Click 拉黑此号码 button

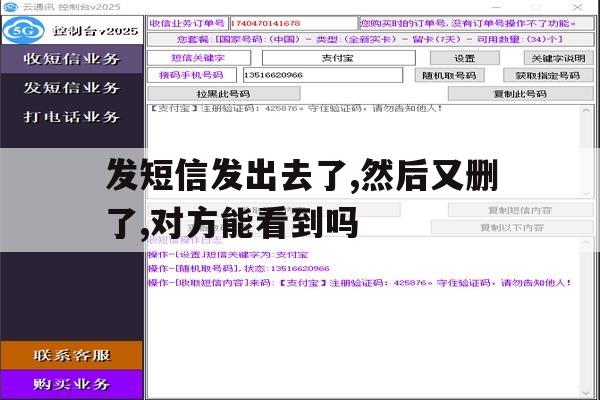click(223, 93)
